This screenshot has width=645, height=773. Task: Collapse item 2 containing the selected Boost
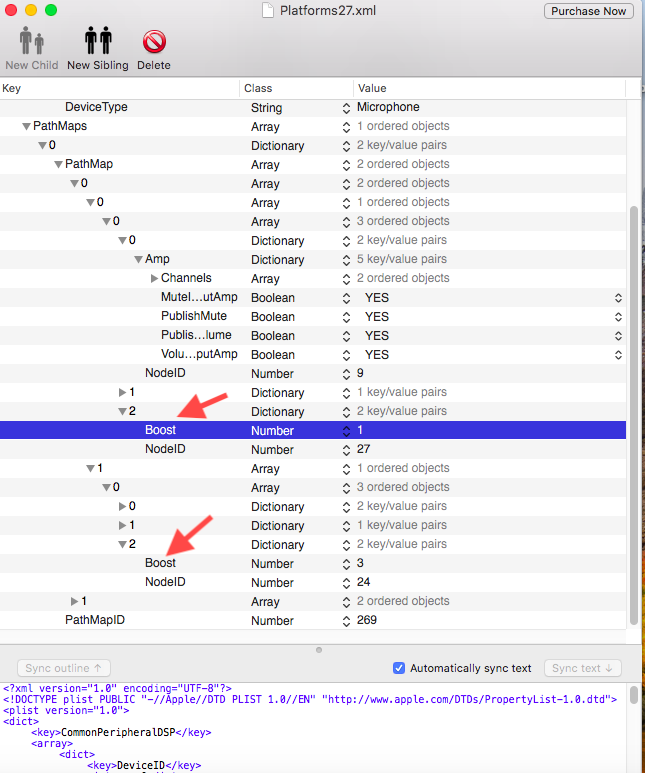[x=122, y=412]
